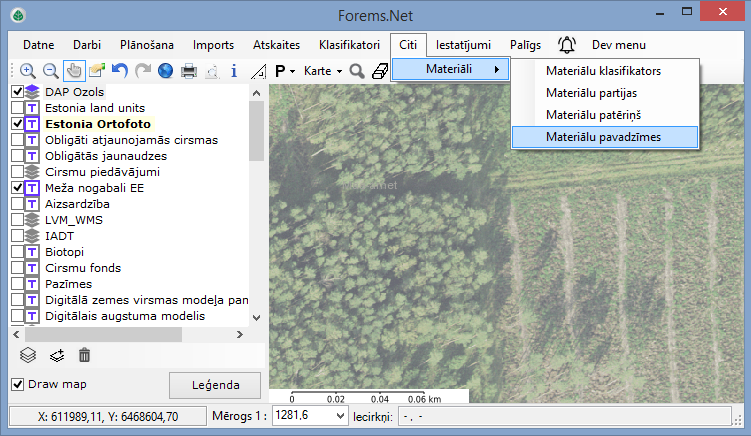Click the zoom out magnifier tool
The width and height of the screenshot is (751, 436).
coord(51,71)
